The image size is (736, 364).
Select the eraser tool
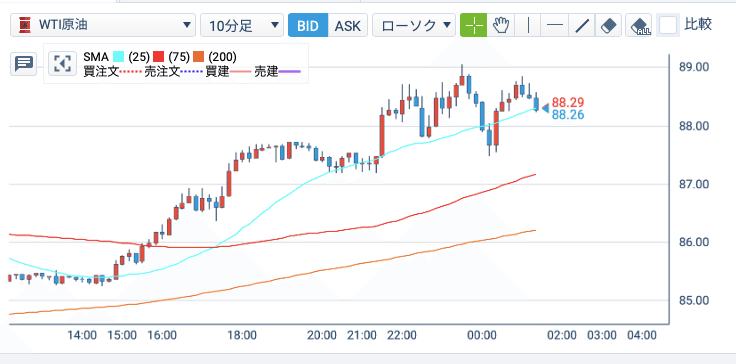pyautogui.click(x=608, y=25)
